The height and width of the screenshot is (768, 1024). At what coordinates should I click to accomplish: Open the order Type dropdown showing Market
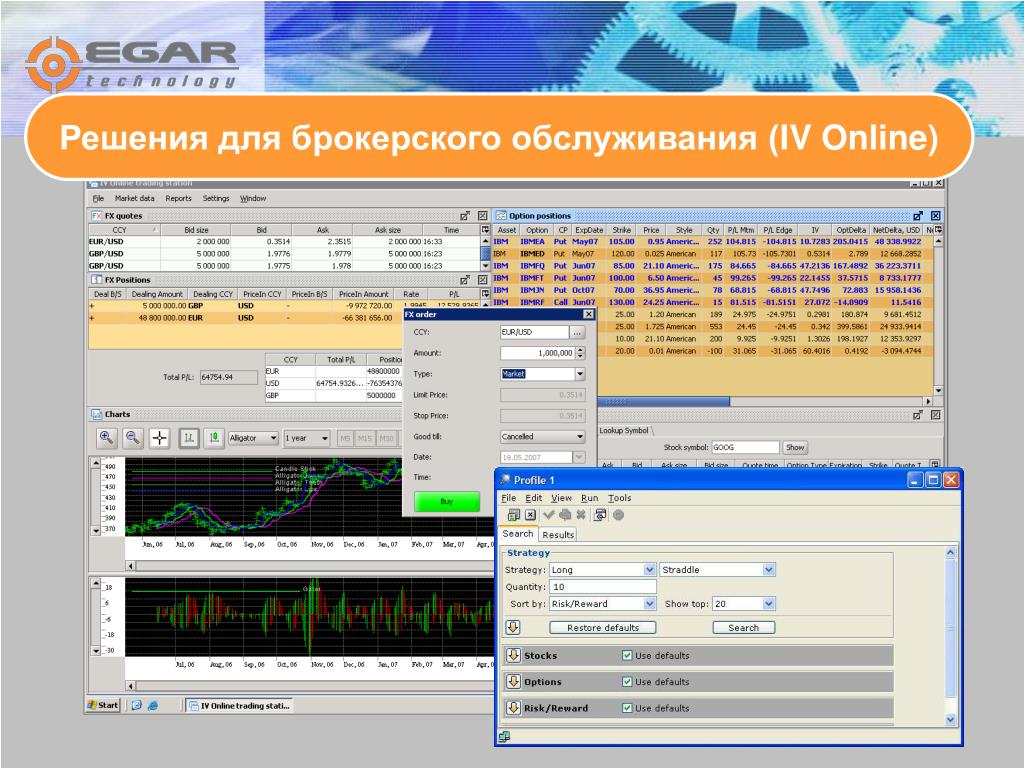point(580,374)
